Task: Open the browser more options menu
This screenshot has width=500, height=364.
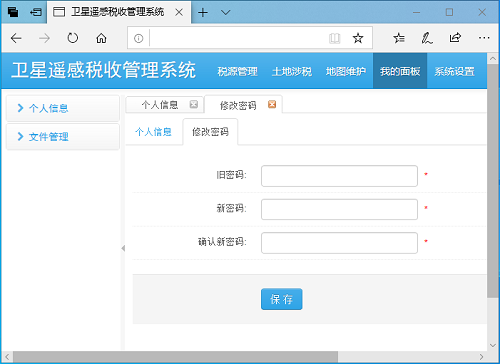Action: [484, 38]
